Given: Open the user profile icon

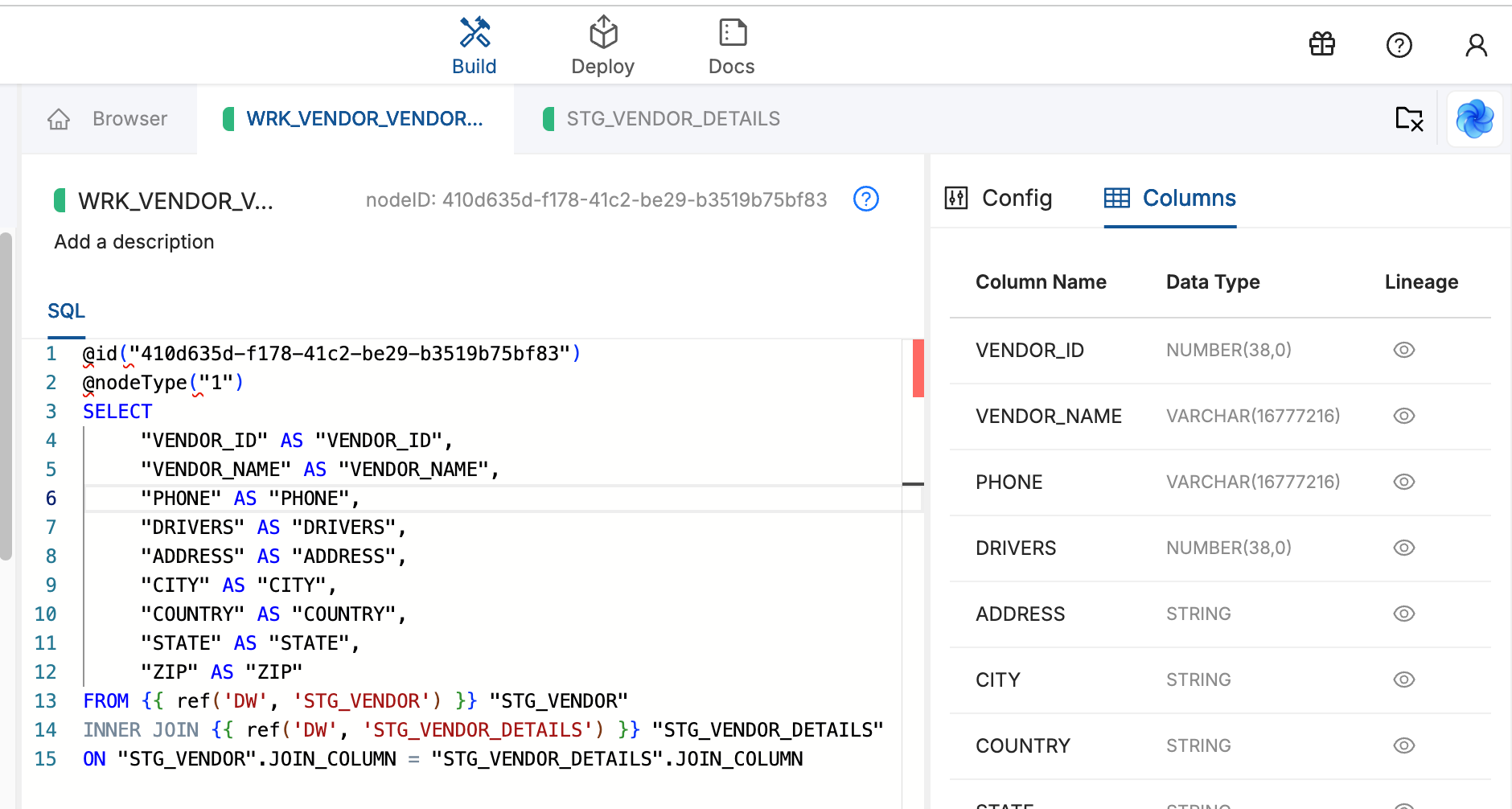Looking at the screenshot, I should point(1476,45).
